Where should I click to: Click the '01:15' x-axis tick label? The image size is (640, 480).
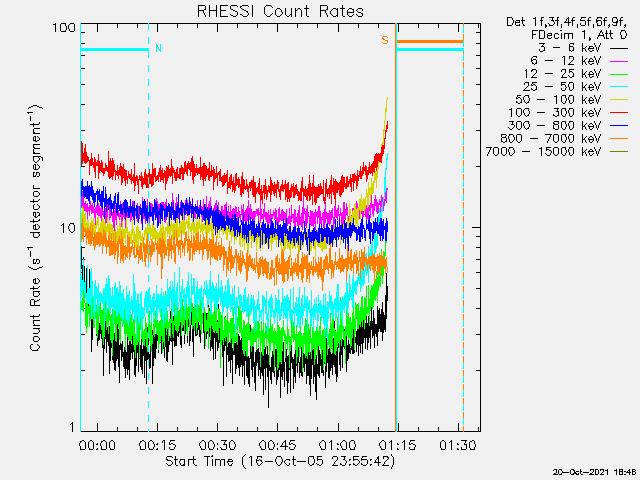(398, 445)
